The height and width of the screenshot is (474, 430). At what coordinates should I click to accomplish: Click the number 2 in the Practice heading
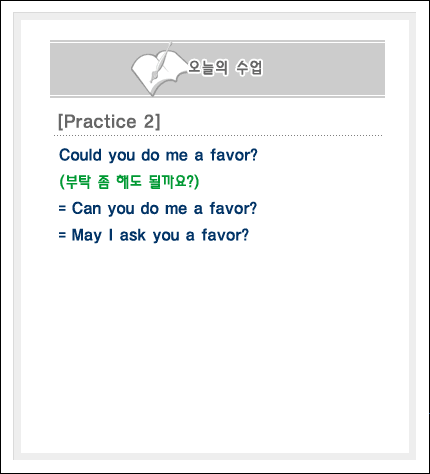(149, 121)
